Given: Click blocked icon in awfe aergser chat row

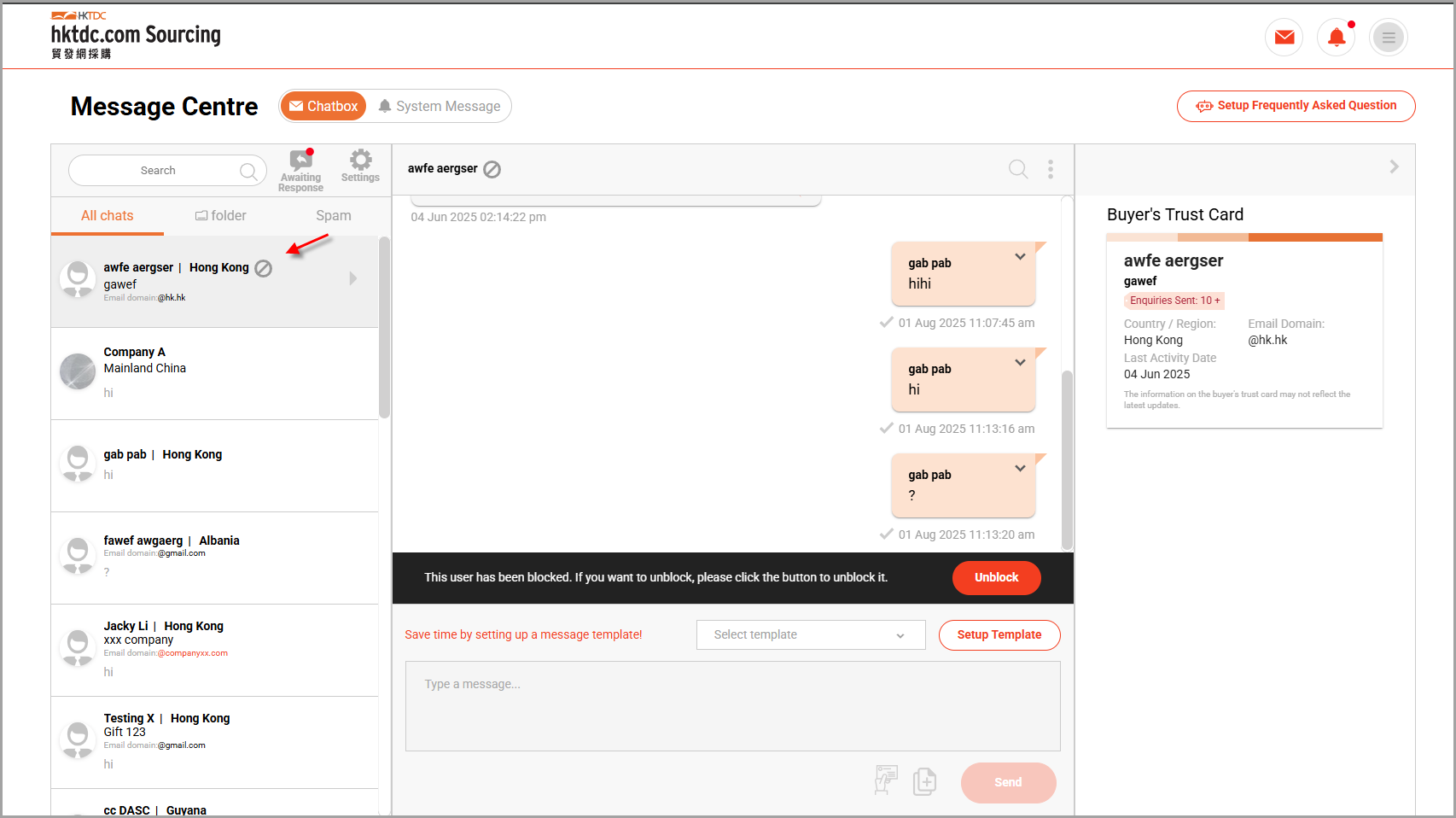Looking at the screenshot, I should (x=264, y=268).
